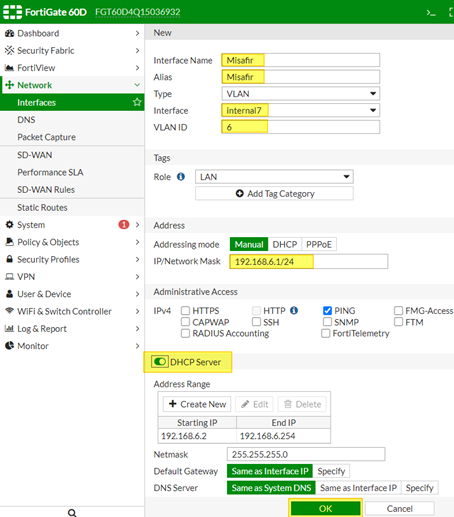Open the Interface internal7 dropdown
Viewport: 454px width, 517px height.
coord(300,110)
